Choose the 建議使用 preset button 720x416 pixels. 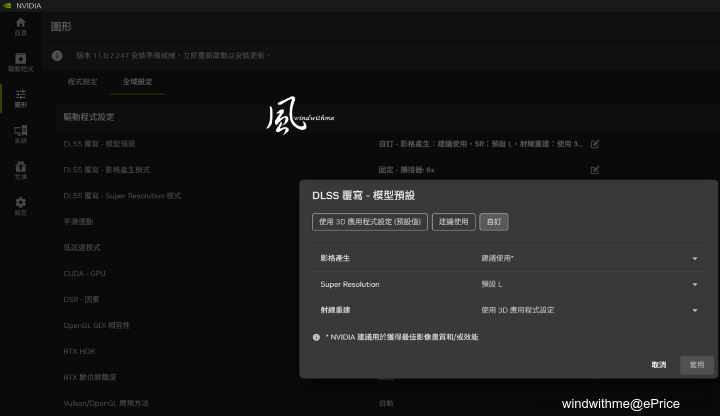453,222
